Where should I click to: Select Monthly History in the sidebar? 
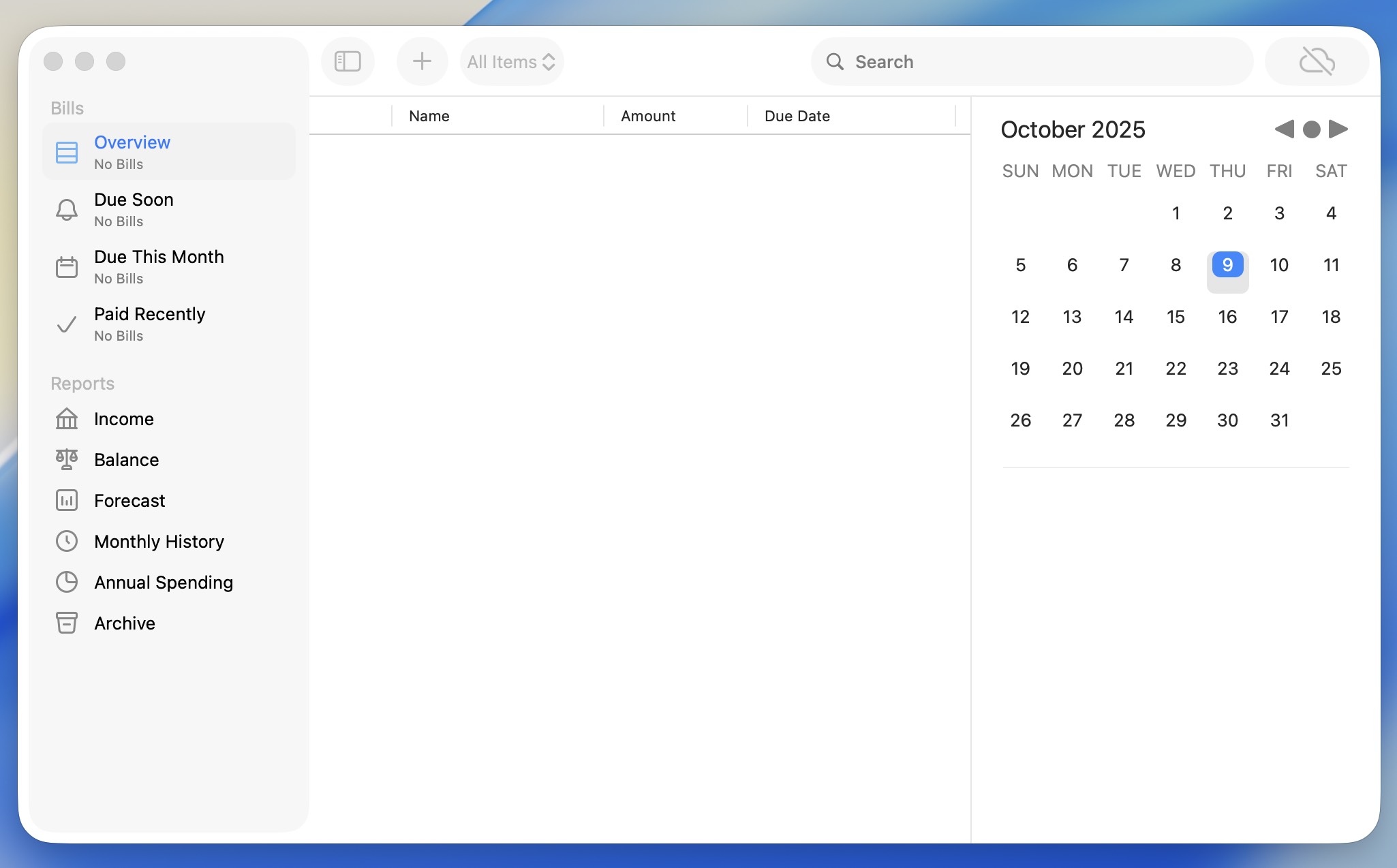click(159, 541)
